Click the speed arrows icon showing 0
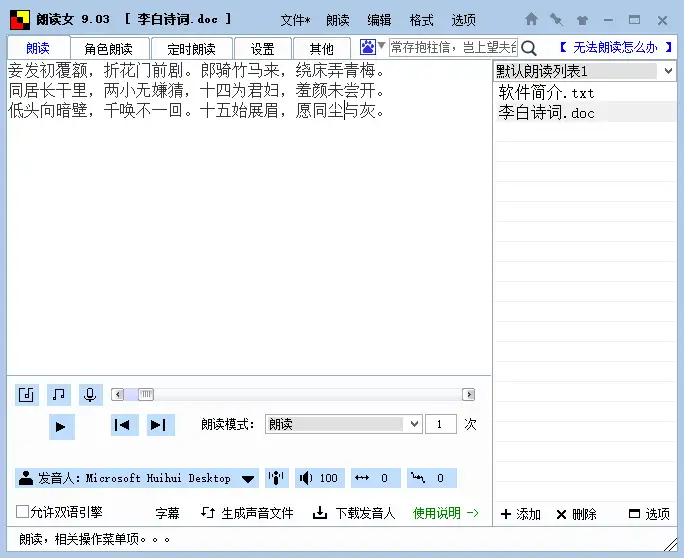This screenshot has height=558, width=684. 376,478
